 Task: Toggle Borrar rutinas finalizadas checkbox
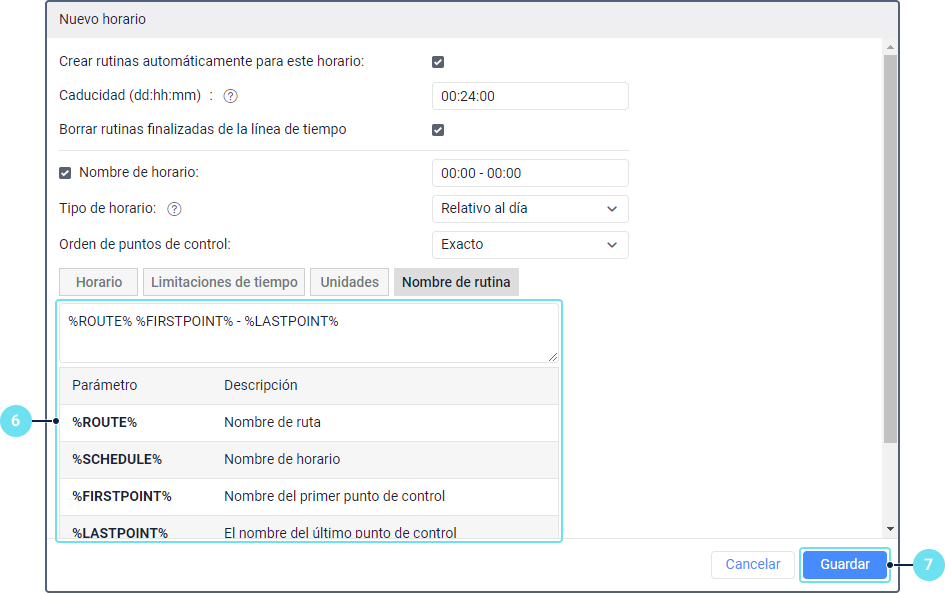click(x=438, y=130)
